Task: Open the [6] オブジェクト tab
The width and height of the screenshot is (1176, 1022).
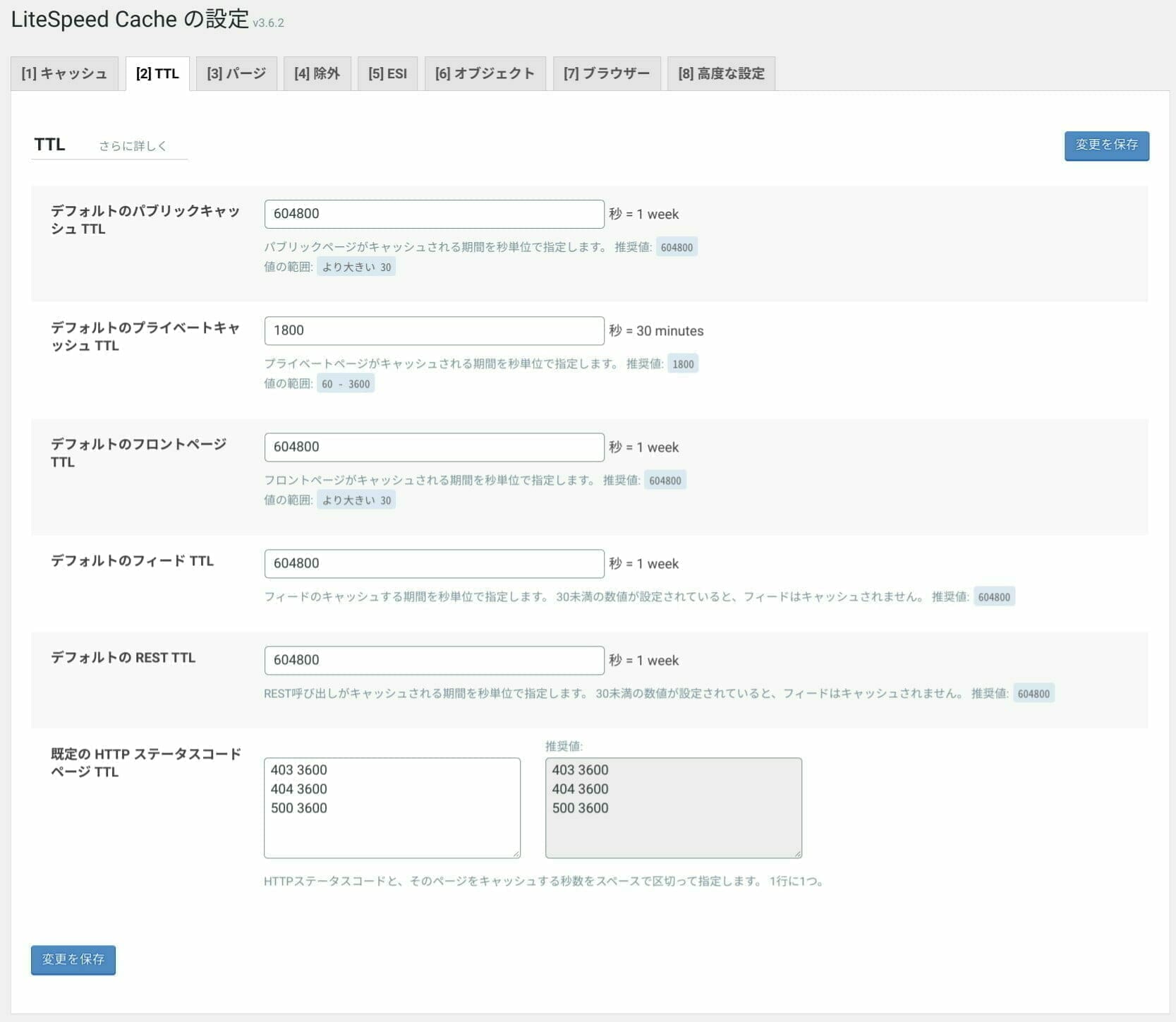Action: click(x=485, y=73)
